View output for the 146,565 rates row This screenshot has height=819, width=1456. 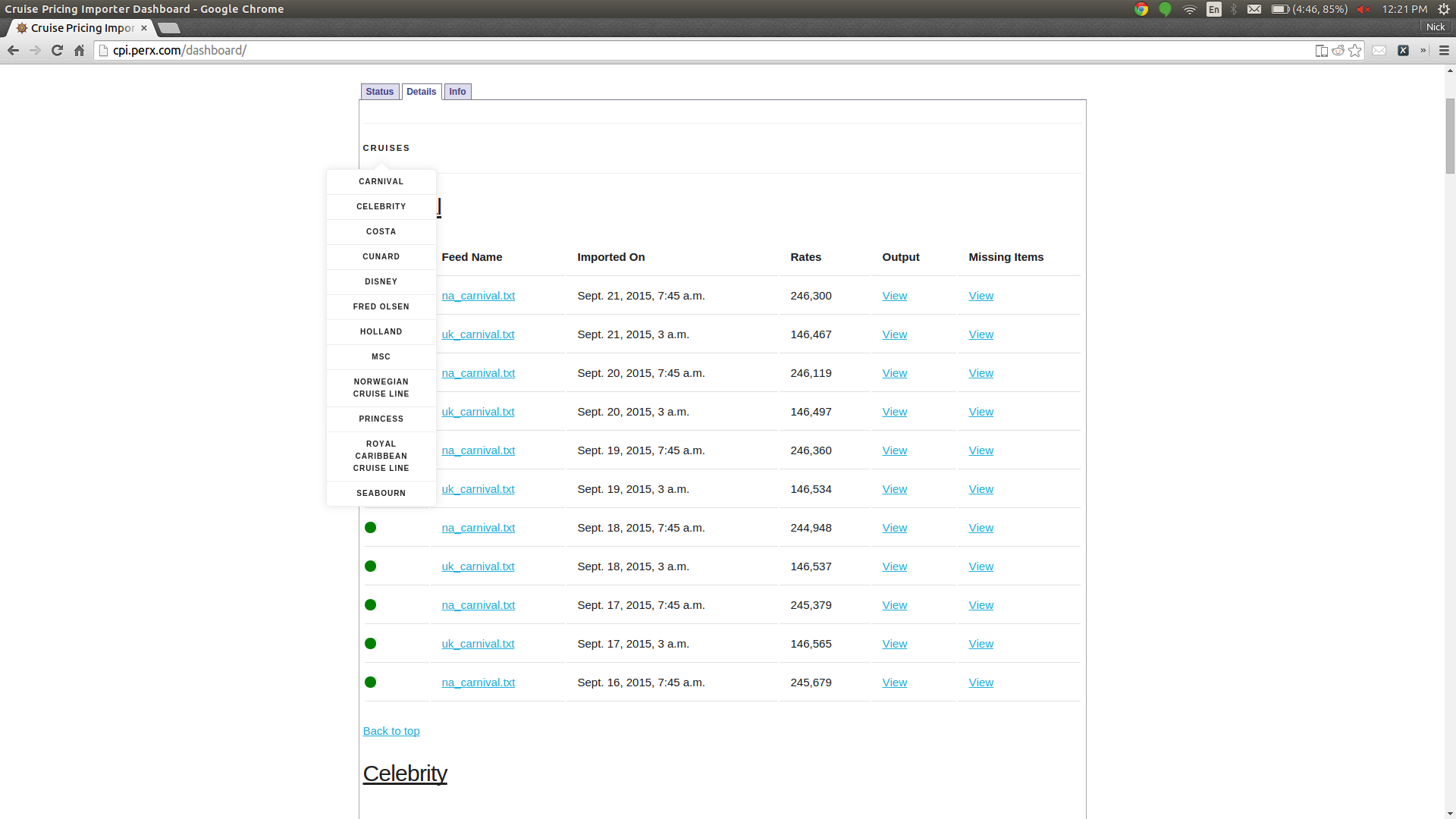[x=895, y=644]
